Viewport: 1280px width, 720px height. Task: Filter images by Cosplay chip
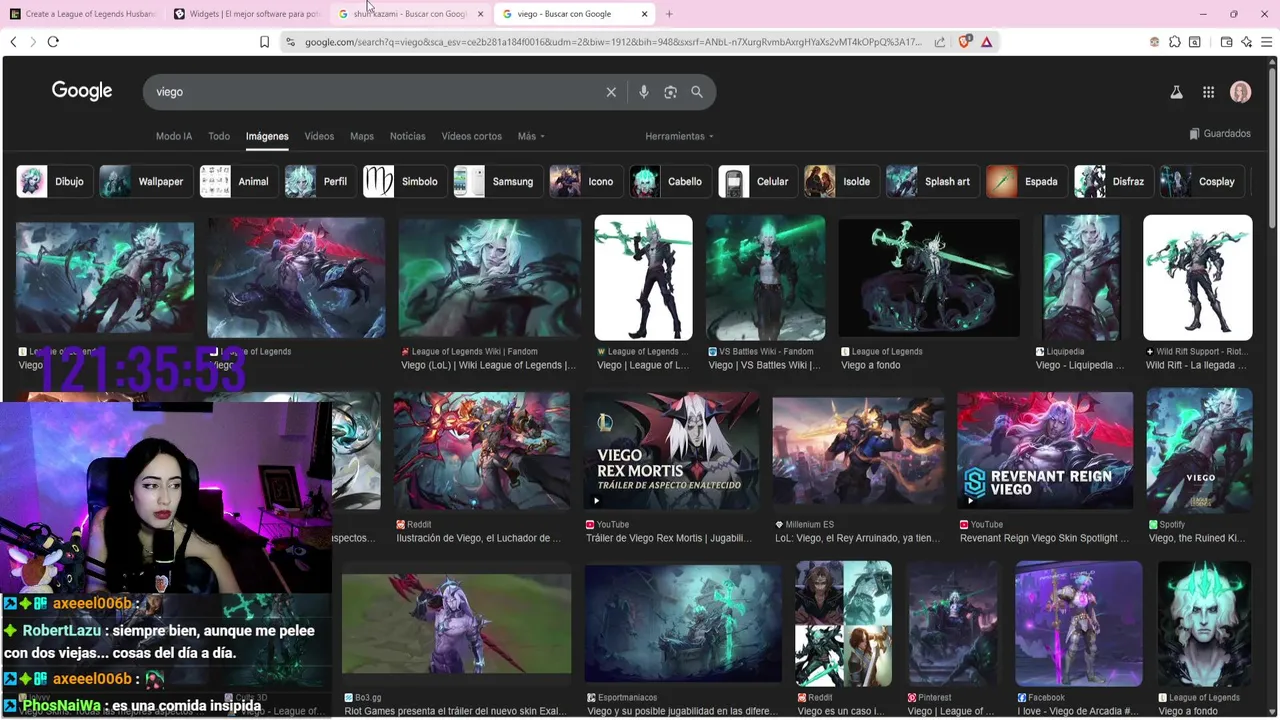pos(1201,182)
